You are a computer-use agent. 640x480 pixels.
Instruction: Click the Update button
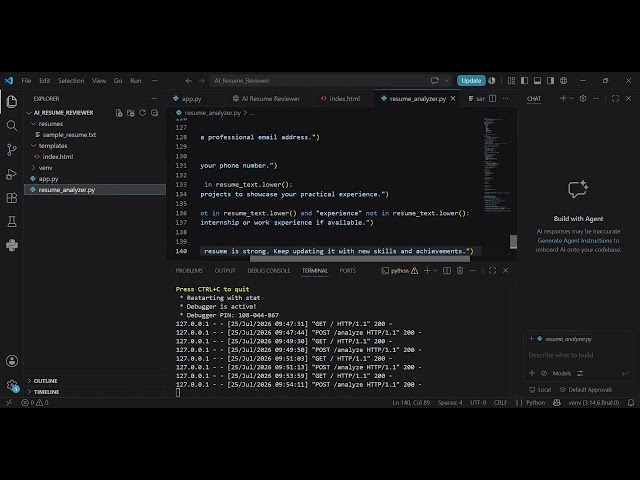click(x=471, y=81)
